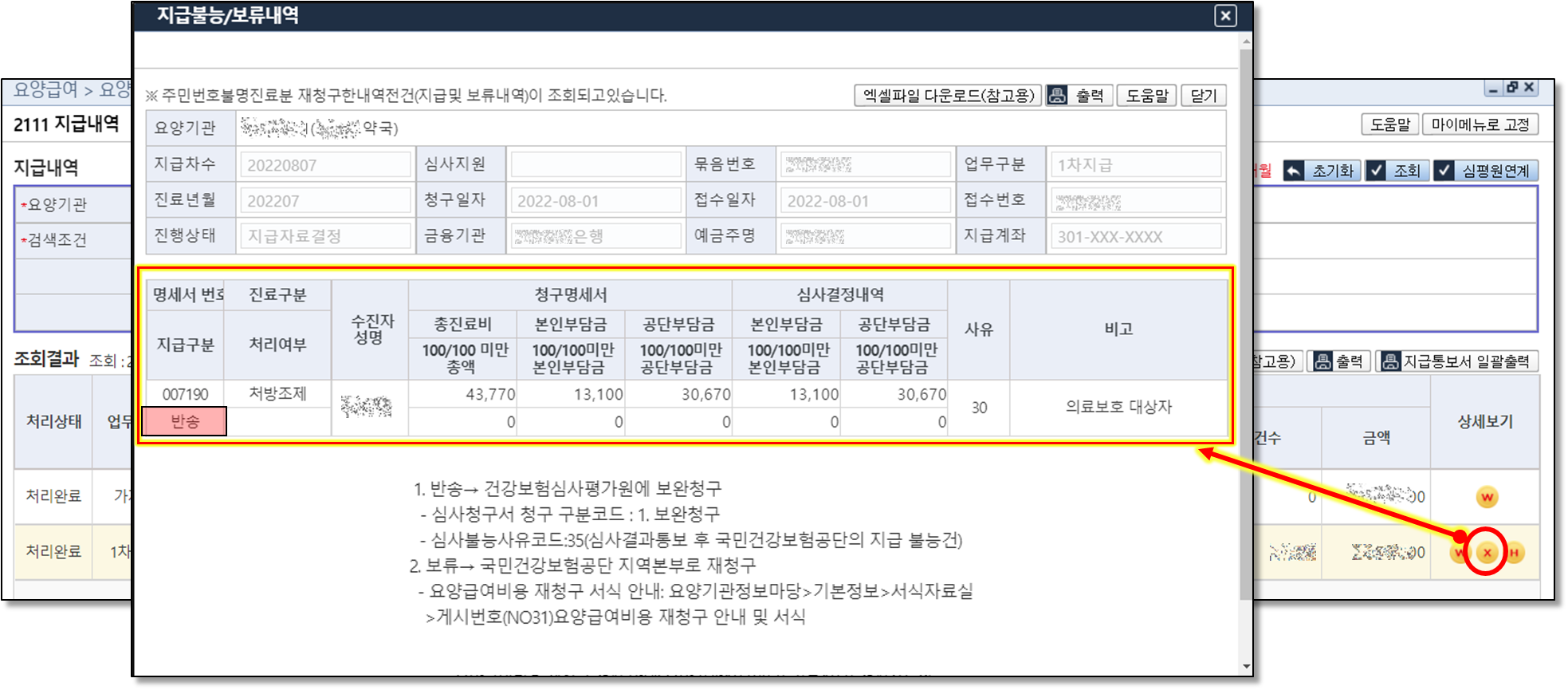Click the 지급차수 field showing 20220807
Viewport: 1568px width, 690px height.
click(325, 165)
